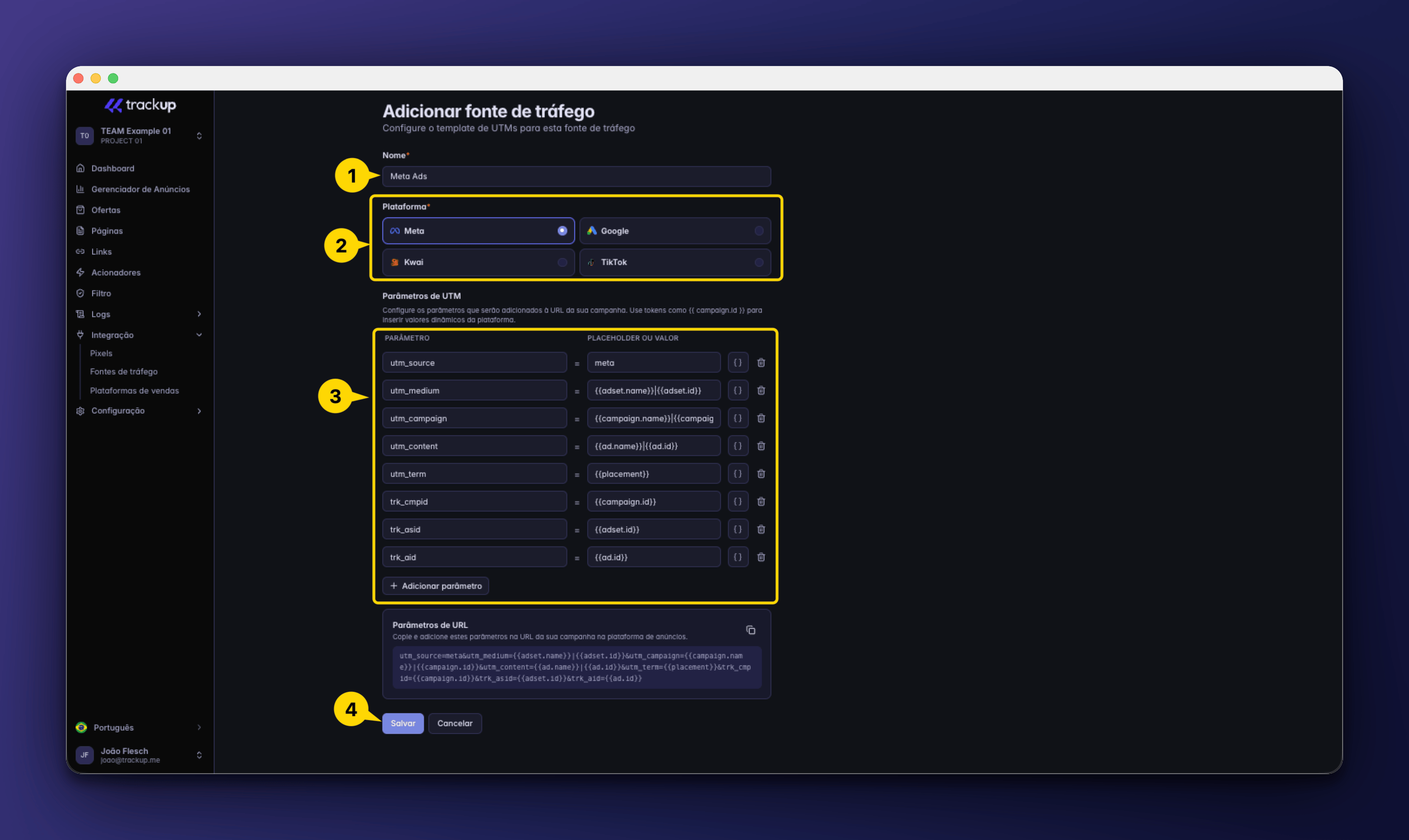Close window with red traffic light

(x=79, y=78)
